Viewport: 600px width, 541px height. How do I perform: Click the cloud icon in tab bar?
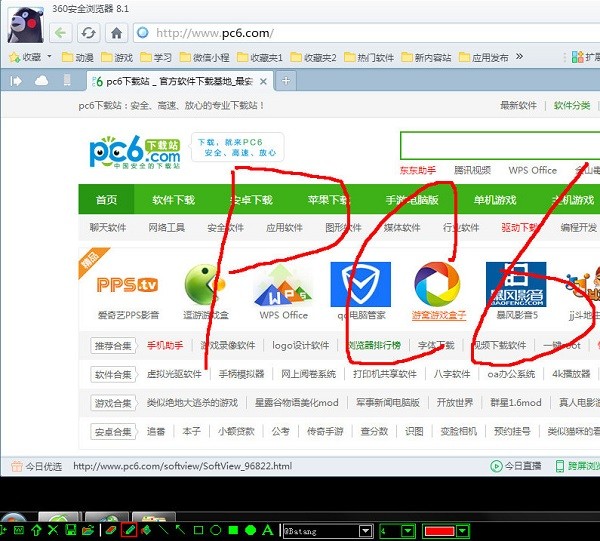[x=41, y=81]
